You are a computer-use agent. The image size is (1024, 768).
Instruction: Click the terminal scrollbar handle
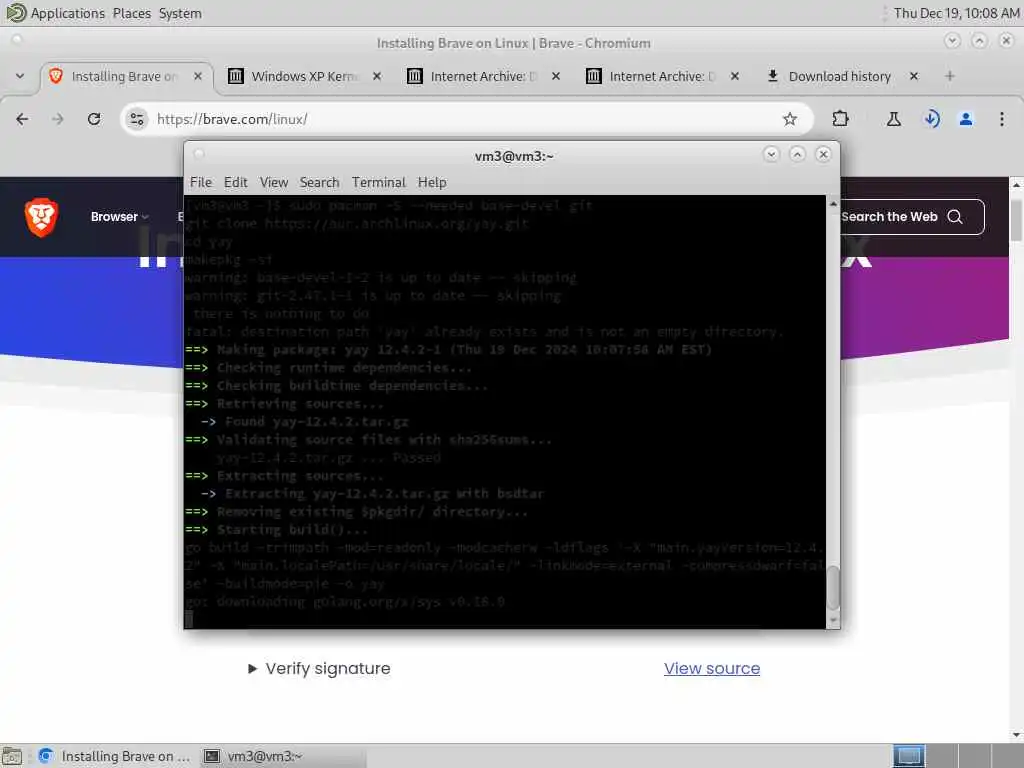tap(833, 588)
